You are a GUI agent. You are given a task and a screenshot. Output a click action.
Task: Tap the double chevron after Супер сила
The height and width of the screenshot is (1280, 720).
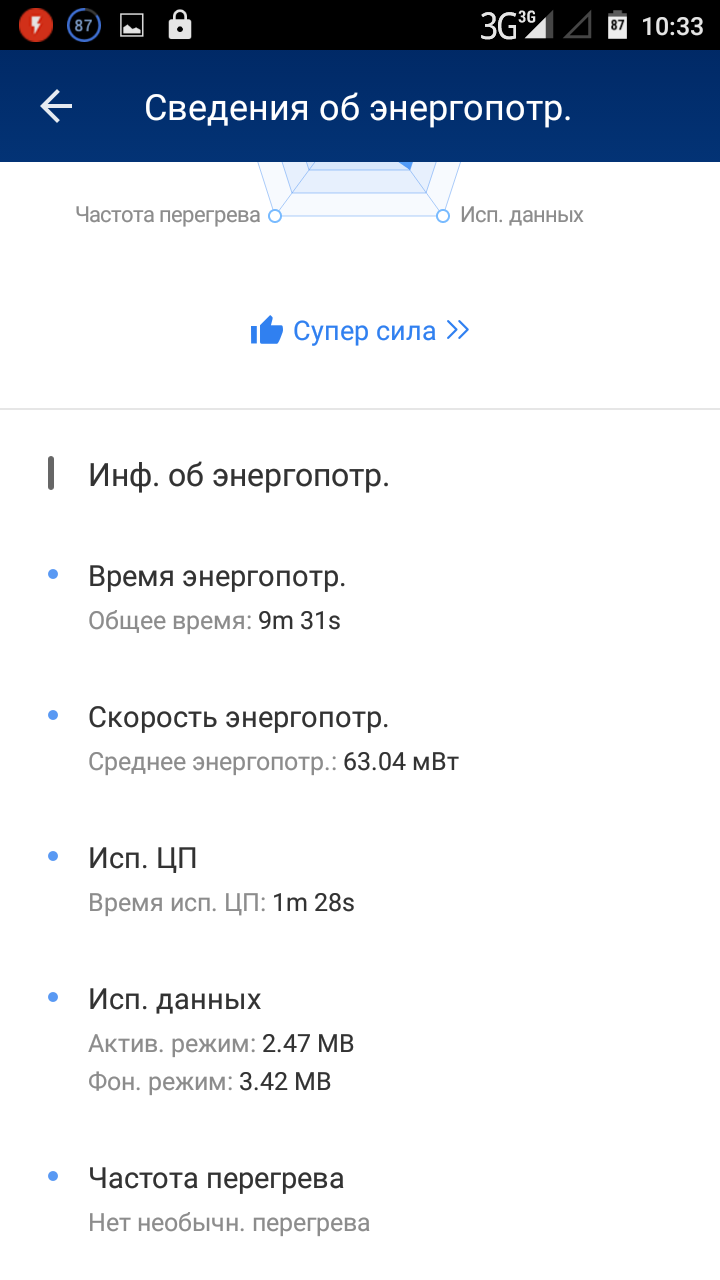(x=458, y=330)
